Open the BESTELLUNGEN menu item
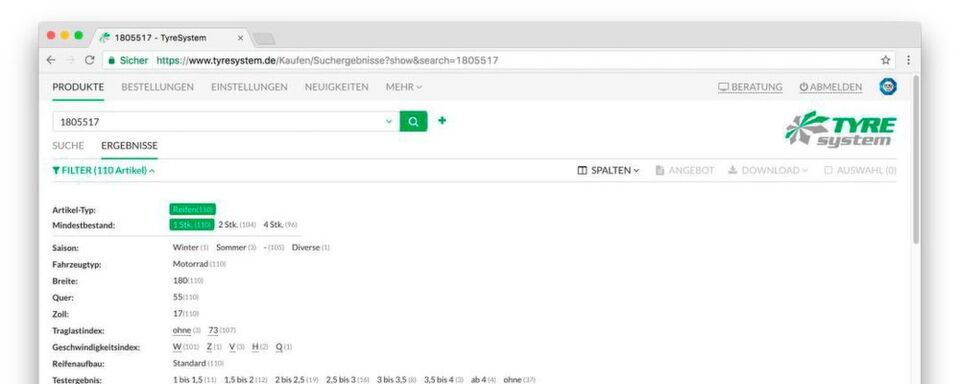960x384 pixels. [x=157, y=87]
